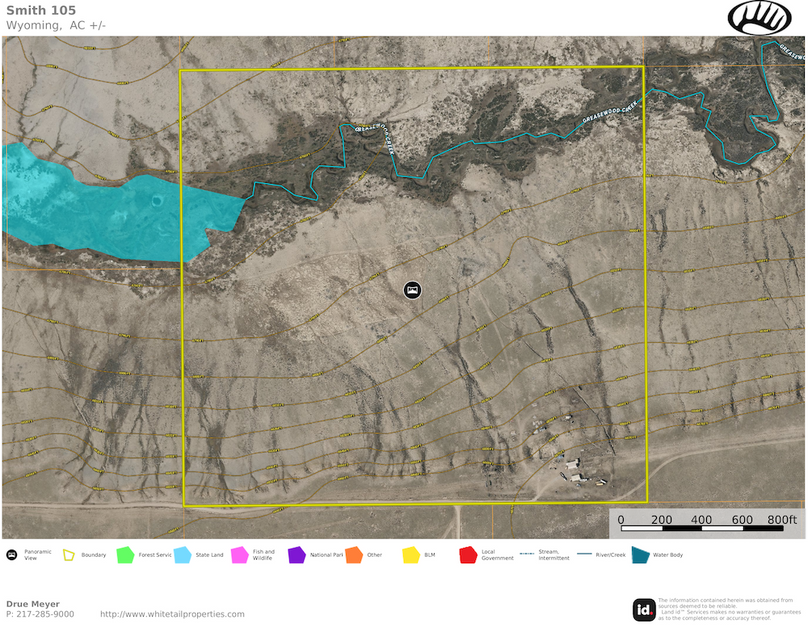Screen dimensions: 808x625
Task: Select the yellow BLM legend icon
Action: point(410,554)
